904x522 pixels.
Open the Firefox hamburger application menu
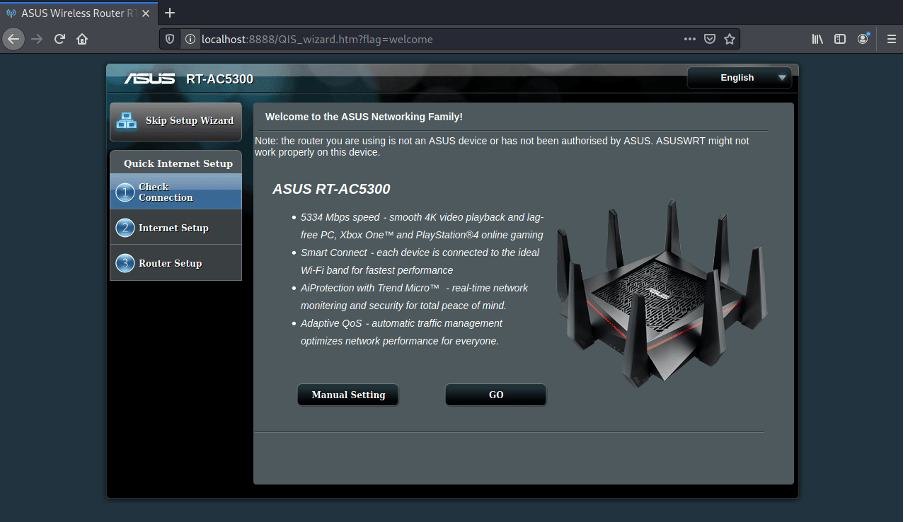click(888, 39)
